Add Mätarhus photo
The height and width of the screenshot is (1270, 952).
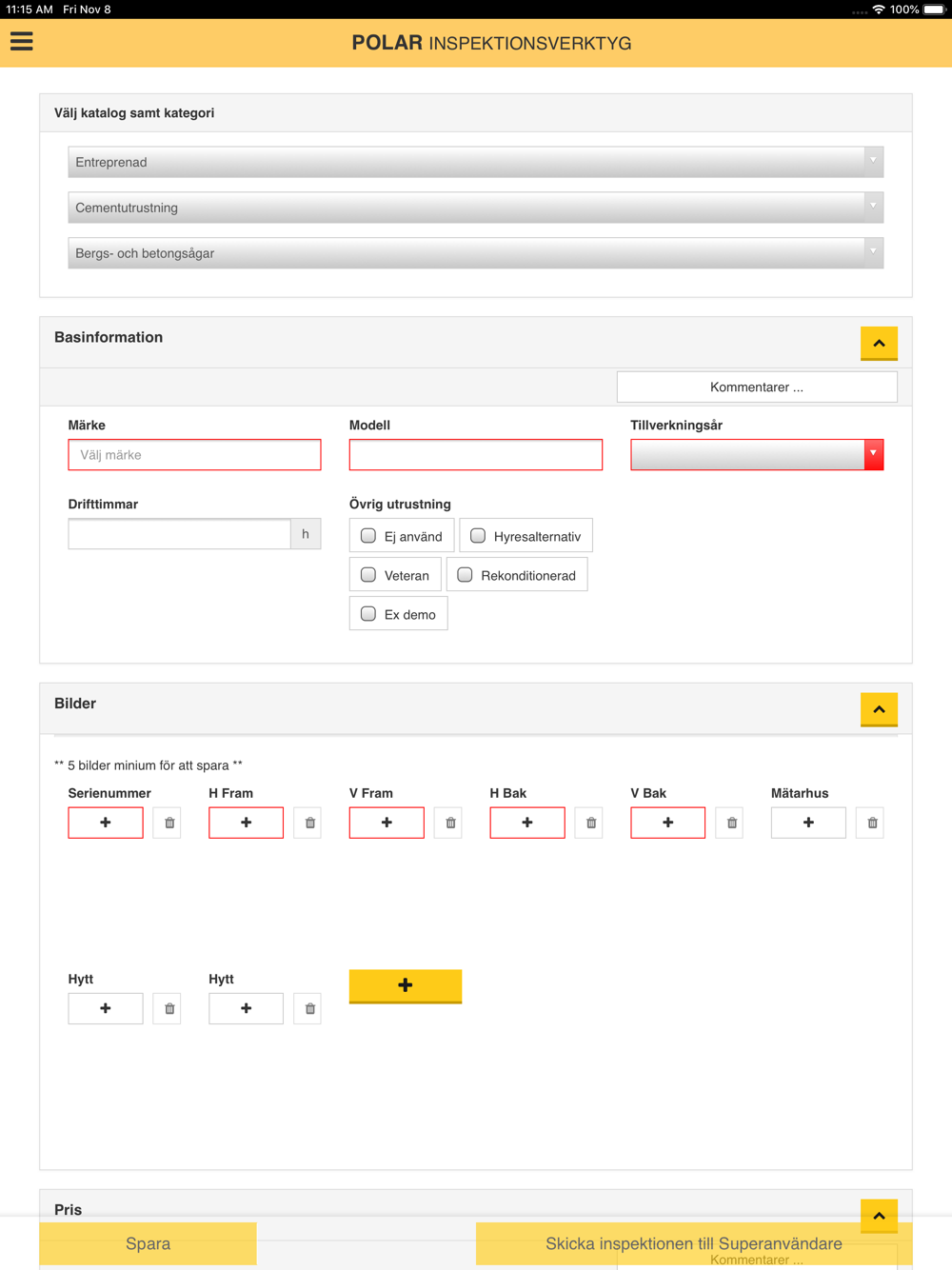point(808,823)
